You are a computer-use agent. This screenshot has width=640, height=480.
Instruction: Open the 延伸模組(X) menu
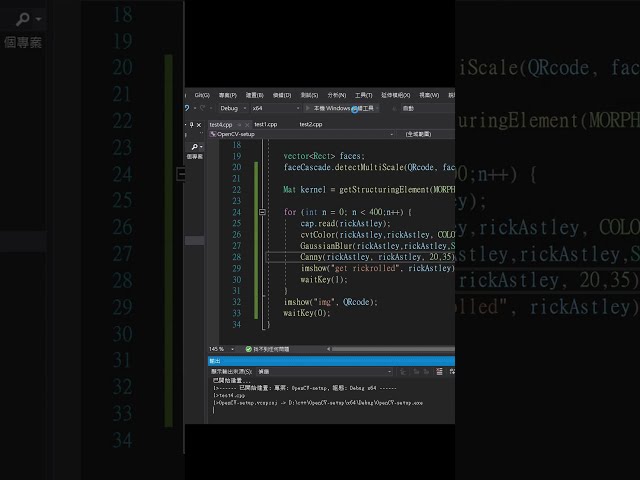(396, 95)
